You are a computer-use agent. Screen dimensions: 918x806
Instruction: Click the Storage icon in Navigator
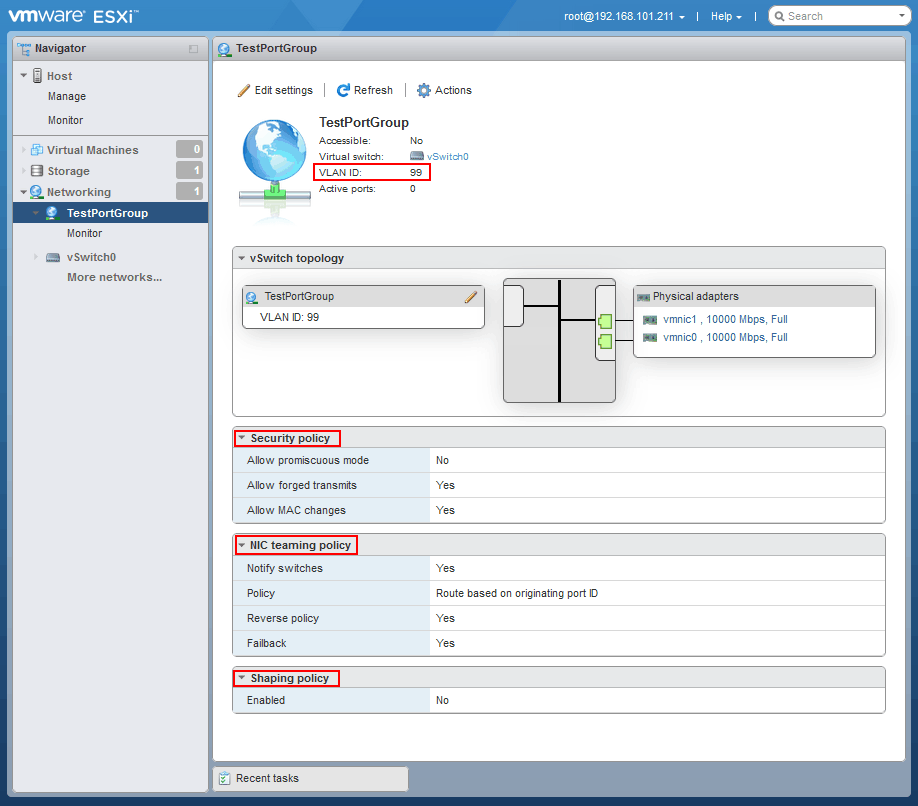(35, 170)
